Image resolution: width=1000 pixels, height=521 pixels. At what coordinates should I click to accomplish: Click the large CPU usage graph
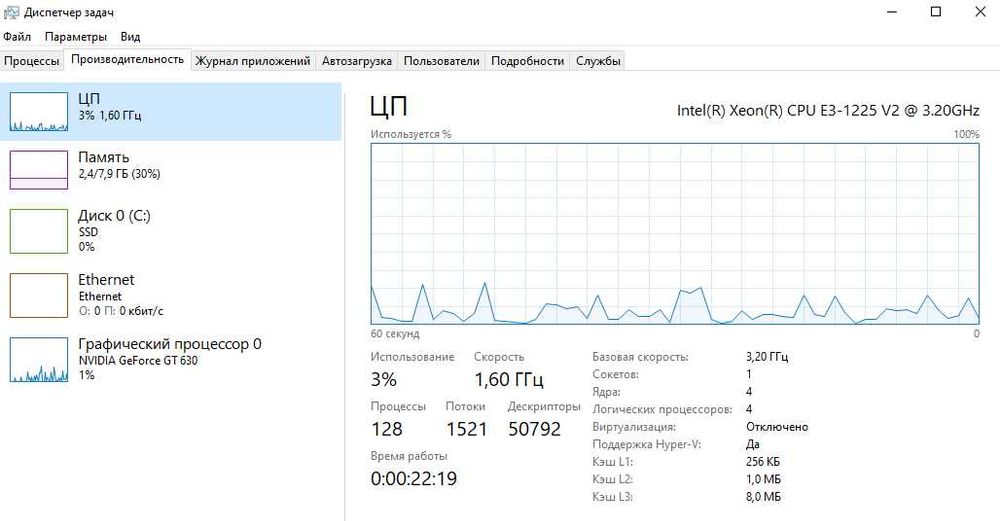coord(675,233)
